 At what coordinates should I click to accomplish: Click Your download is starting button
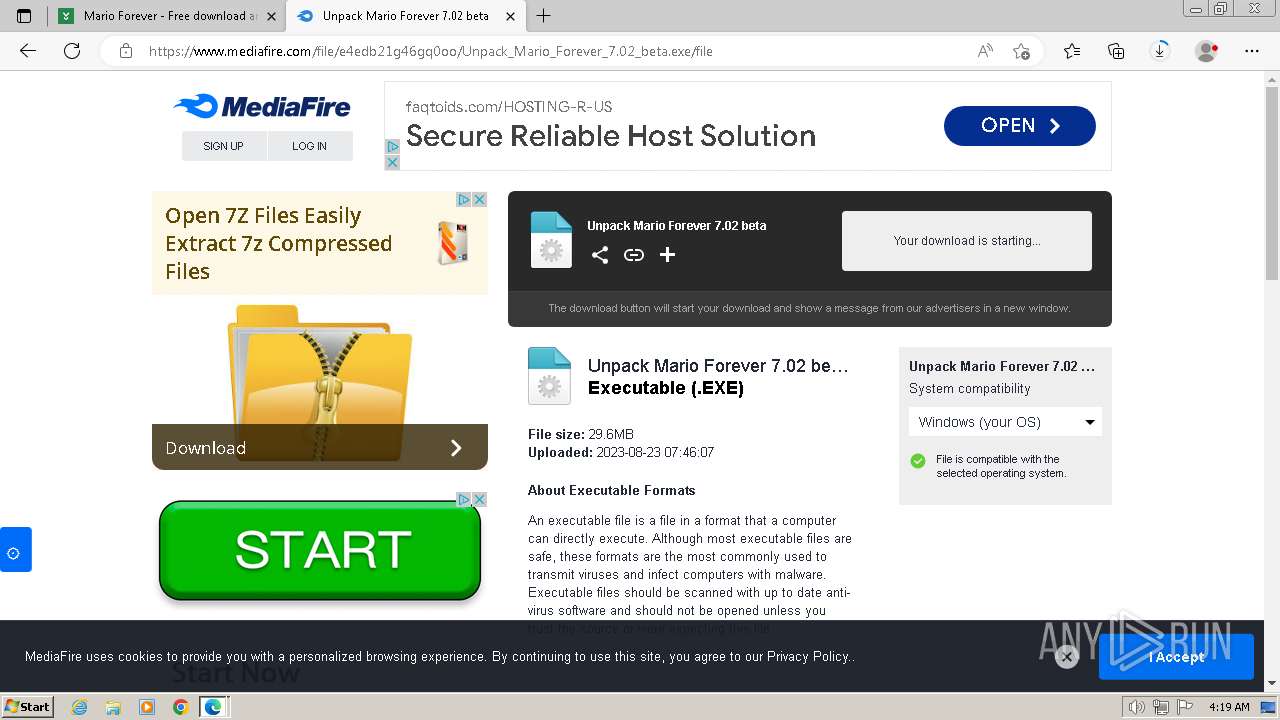point(967,241)
